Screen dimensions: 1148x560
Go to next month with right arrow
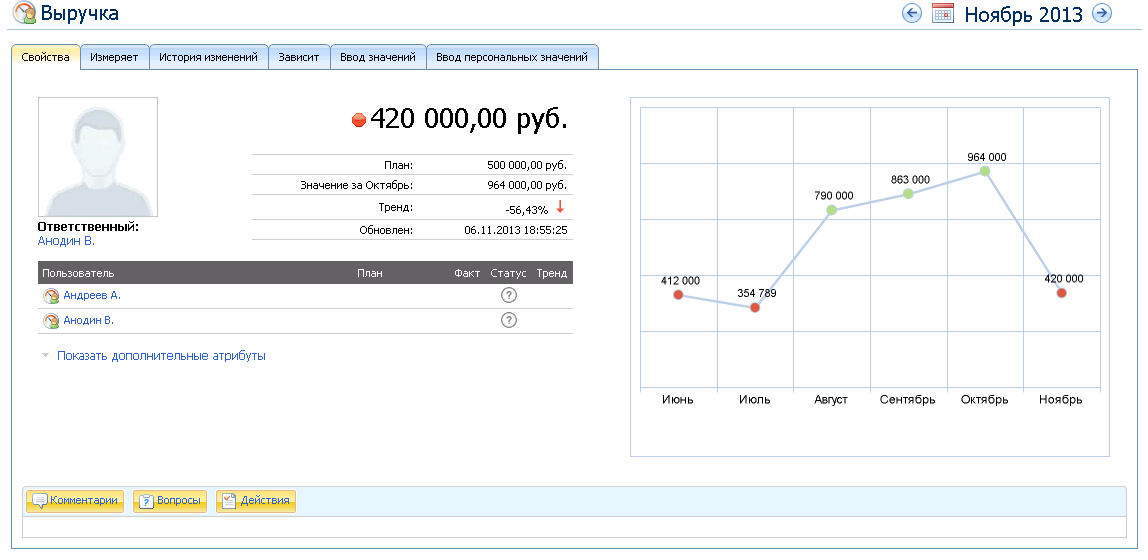pyautogui.click(x=1101, y=13)
